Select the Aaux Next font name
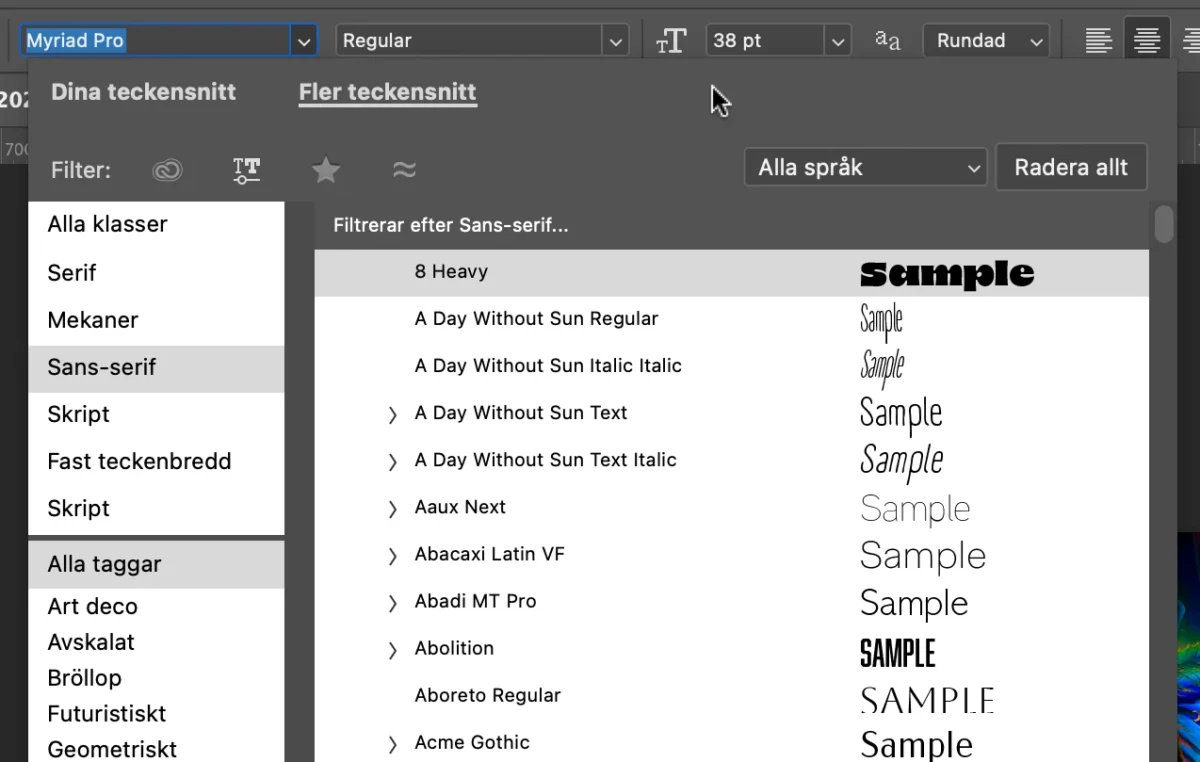 click(x=461, y=508)
